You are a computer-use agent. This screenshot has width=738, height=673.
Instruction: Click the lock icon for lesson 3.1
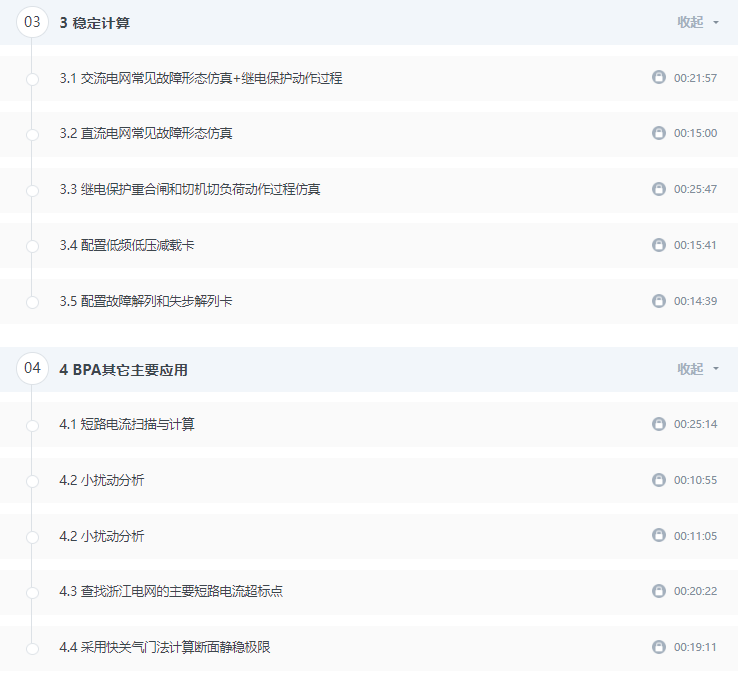658,77
